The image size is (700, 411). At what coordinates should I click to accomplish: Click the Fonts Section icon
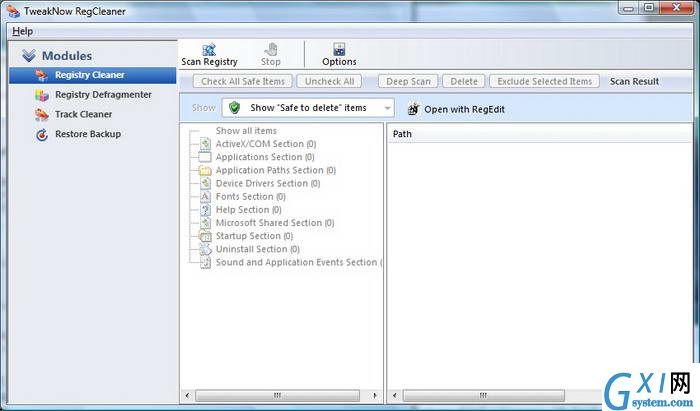[205, 197]
